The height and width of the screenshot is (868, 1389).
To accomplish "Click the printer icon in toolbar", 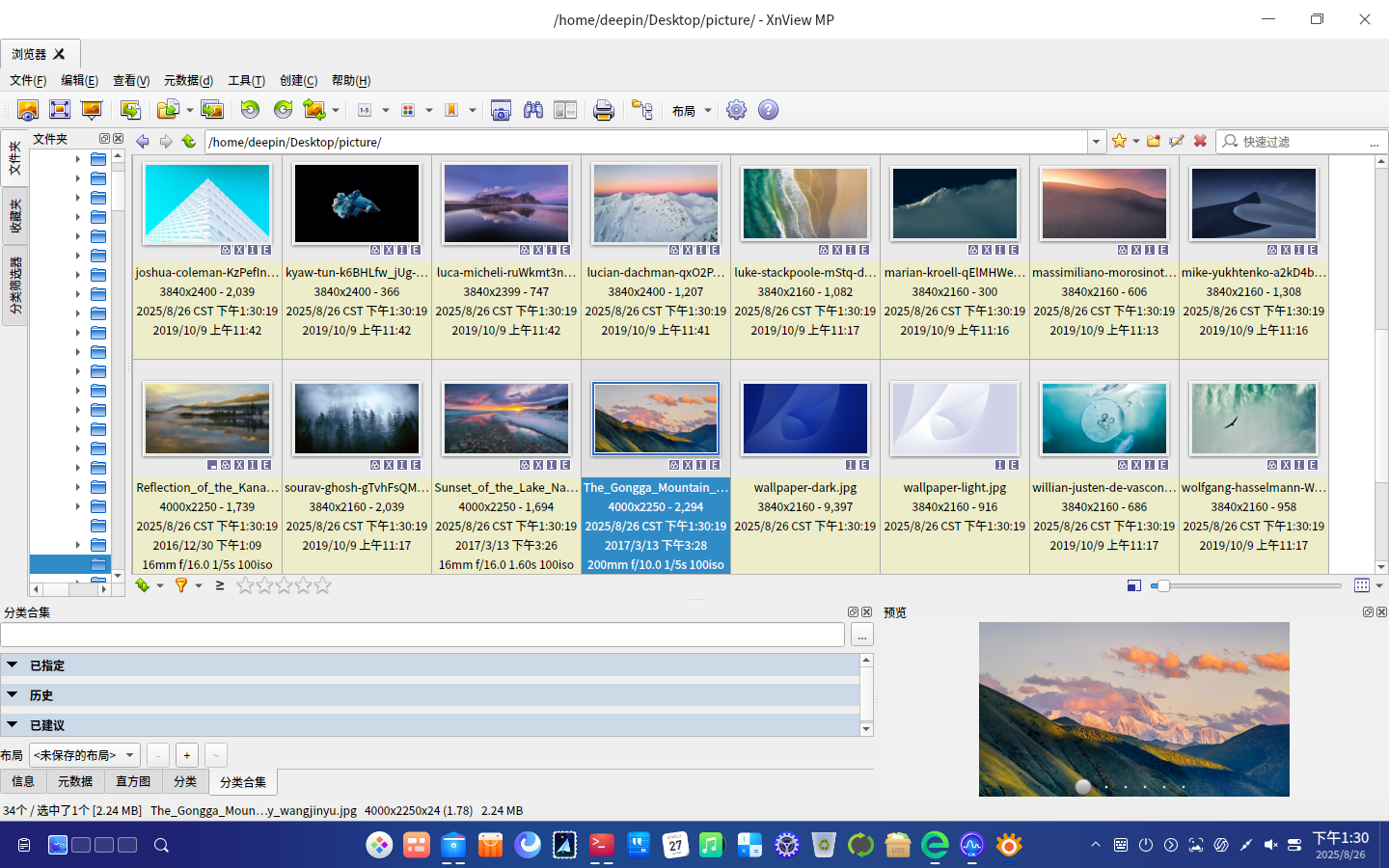I will [604, 110].
